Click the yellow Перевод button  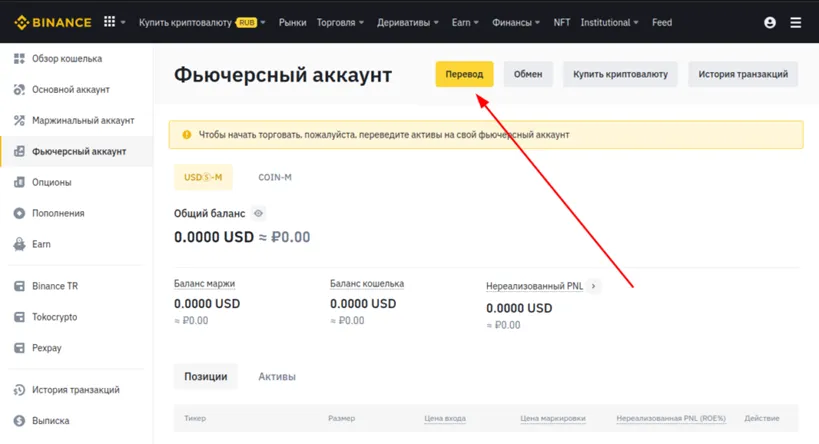point(464,74)
